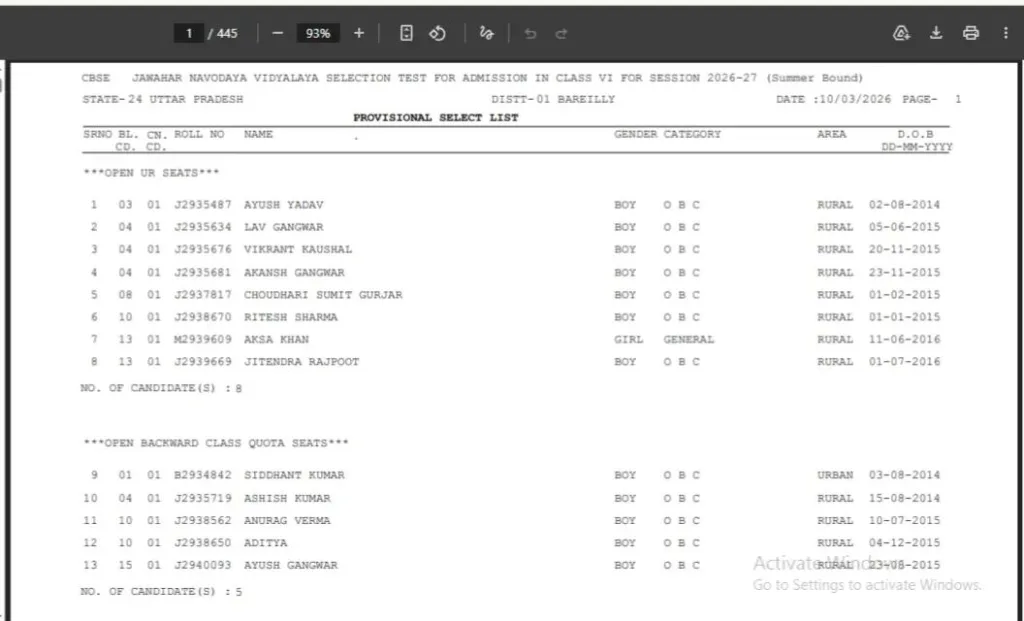This screenshot has width=1024, height=621.
Task: Click the zoom out minus button
Action: point(277,33)
